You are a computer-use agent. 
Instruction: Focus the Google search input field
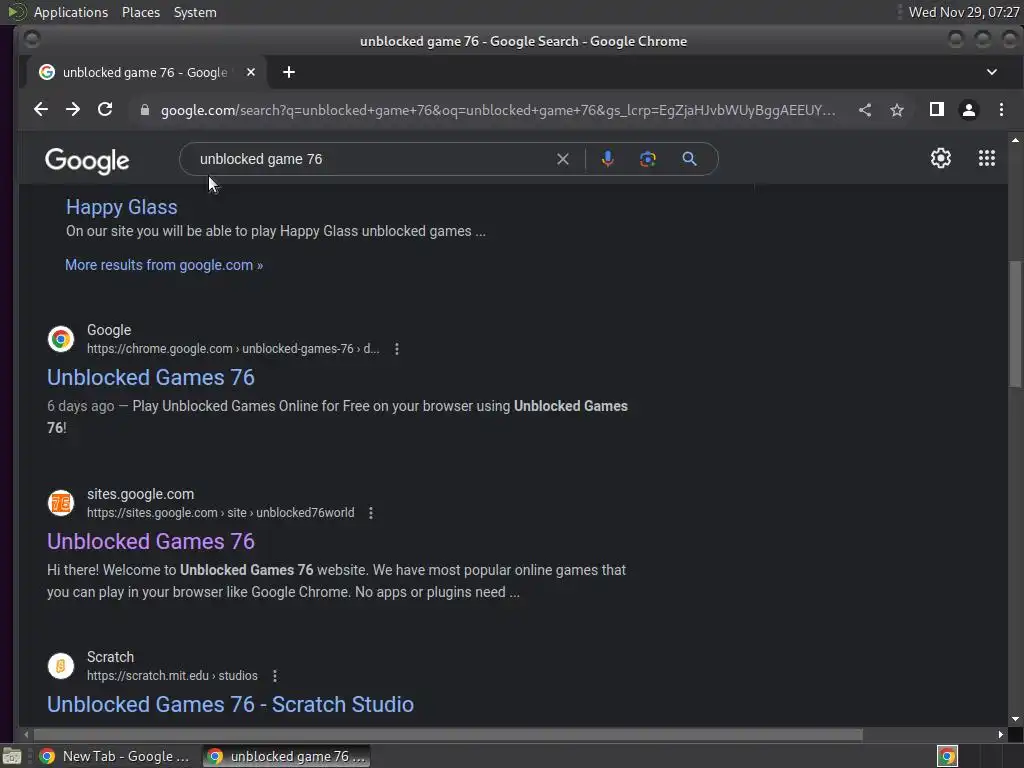pos(372,159)
